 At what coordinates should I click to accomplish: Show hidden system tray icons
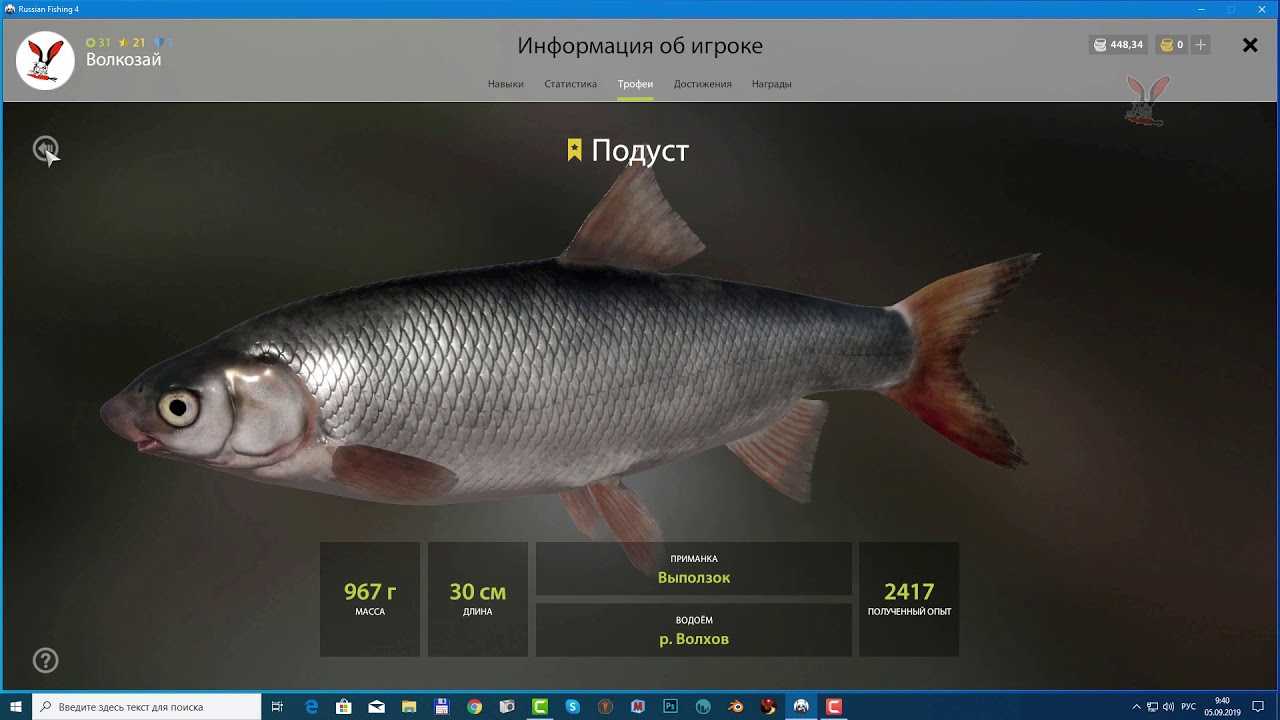pos(1136,706)
